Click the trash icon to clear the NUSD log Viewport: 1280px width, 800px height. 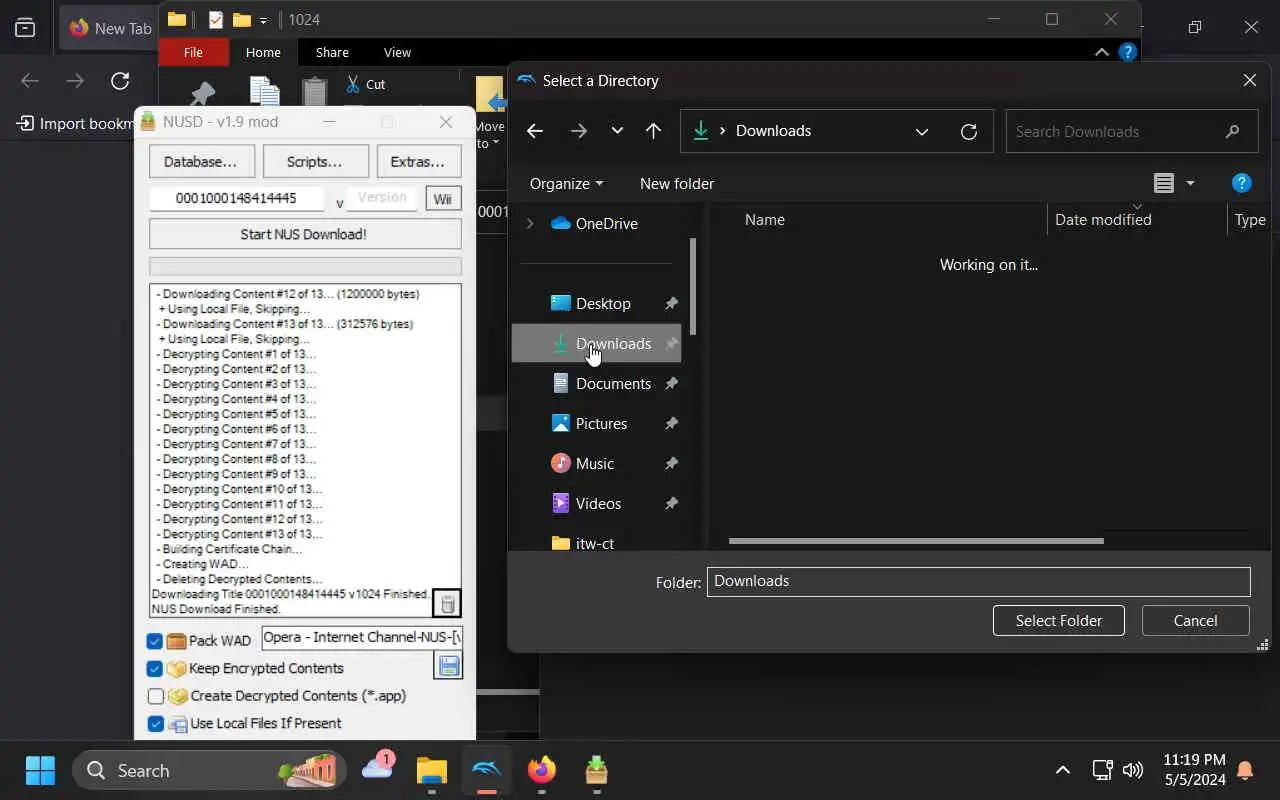[x=448, y=604]
